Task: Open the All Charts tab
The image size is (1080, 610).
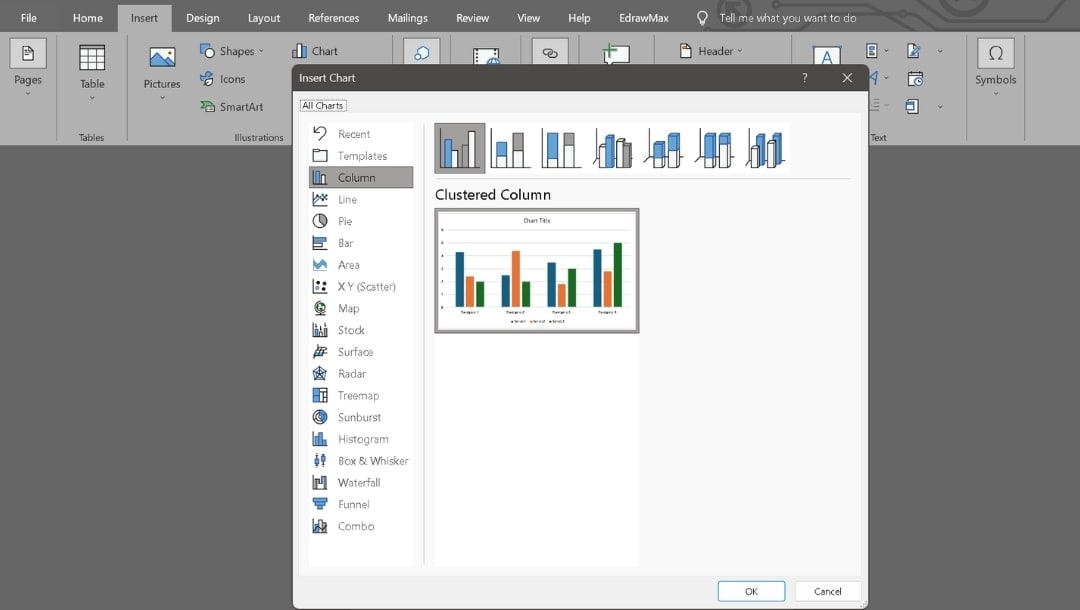Action: pos(322,104)
